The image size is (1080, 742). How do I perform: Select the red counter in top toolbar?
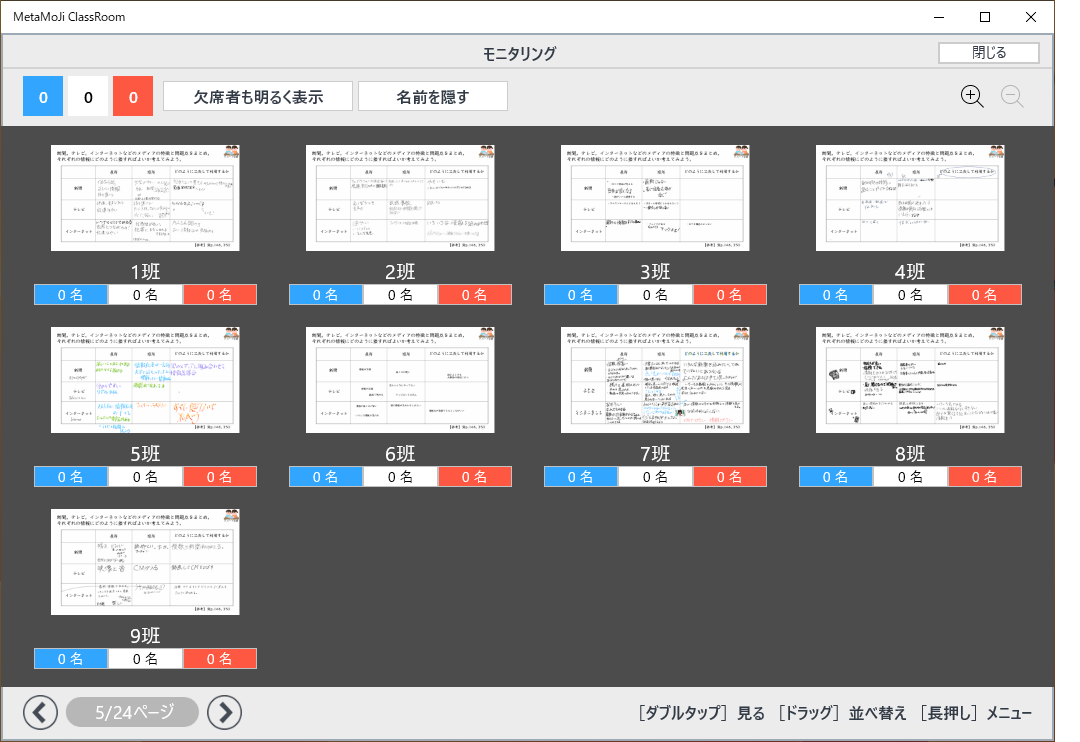coord(133,97)
